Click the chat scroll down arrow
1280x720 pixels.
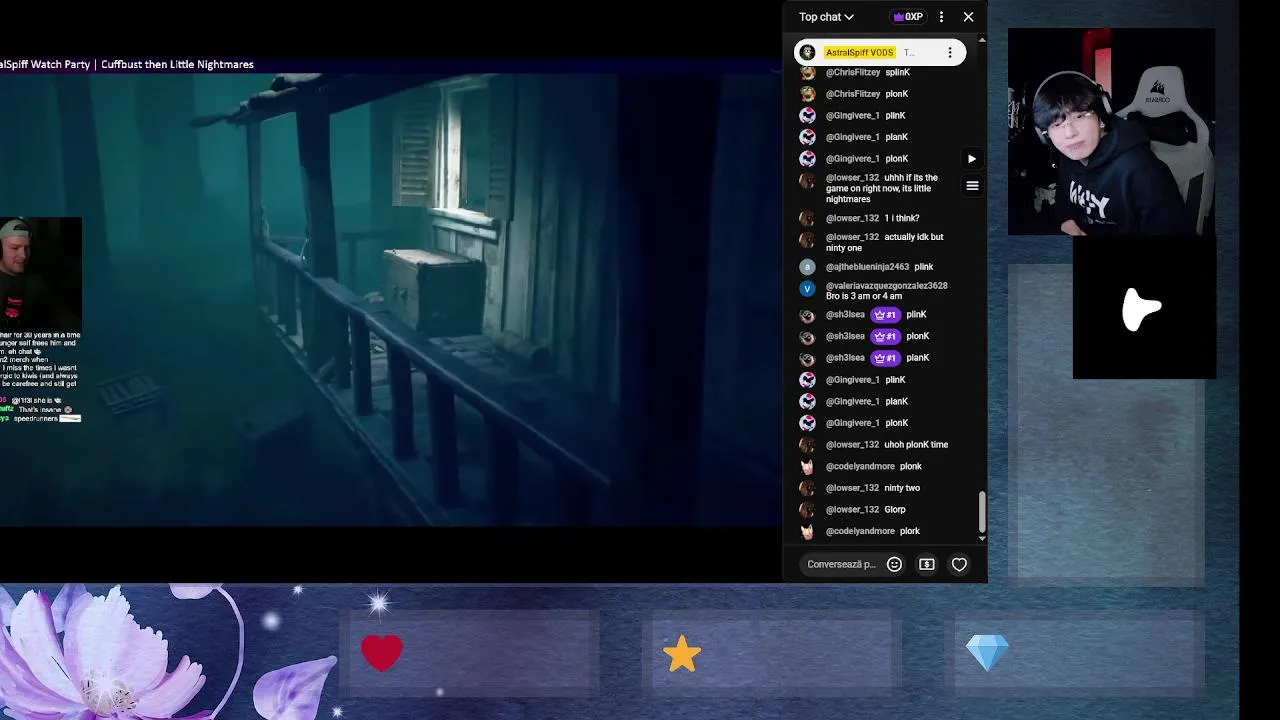coord(982,538)
